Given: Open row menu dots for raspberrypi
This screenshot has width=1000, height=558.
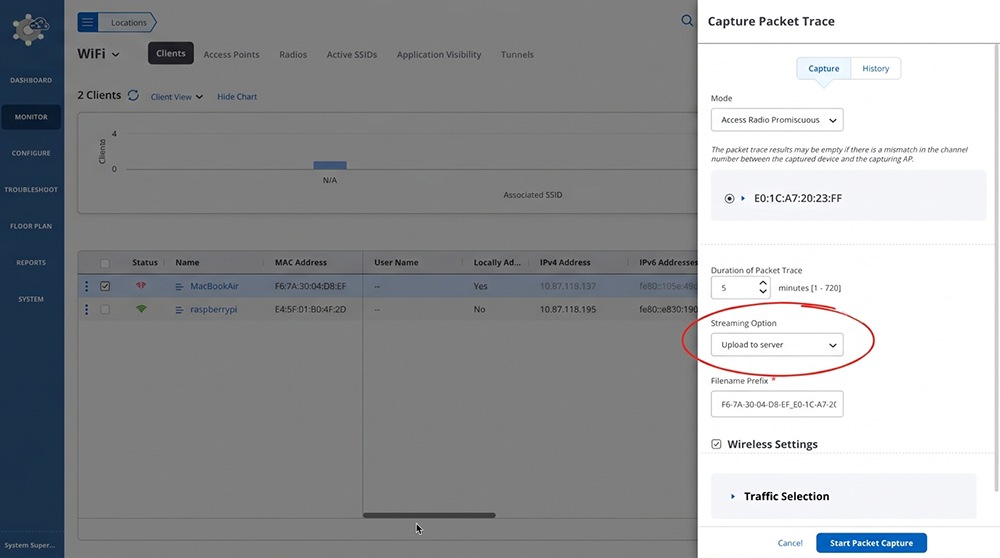Looking at the screenshot, I should (87, 309).
